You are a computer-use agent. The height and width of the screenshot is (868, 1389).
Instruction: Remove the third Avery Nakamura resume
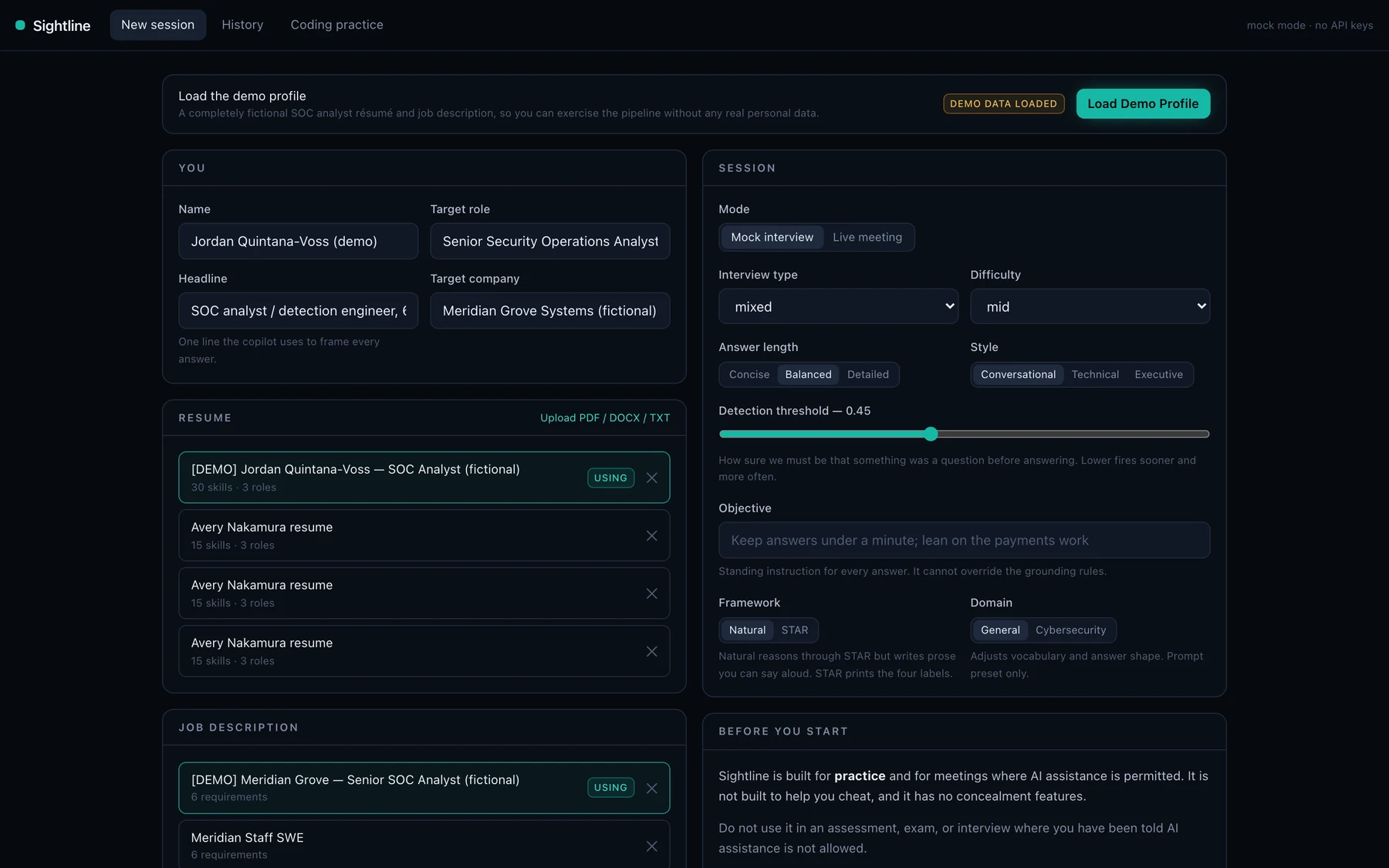pyautogui.click(x=652, y=651)
